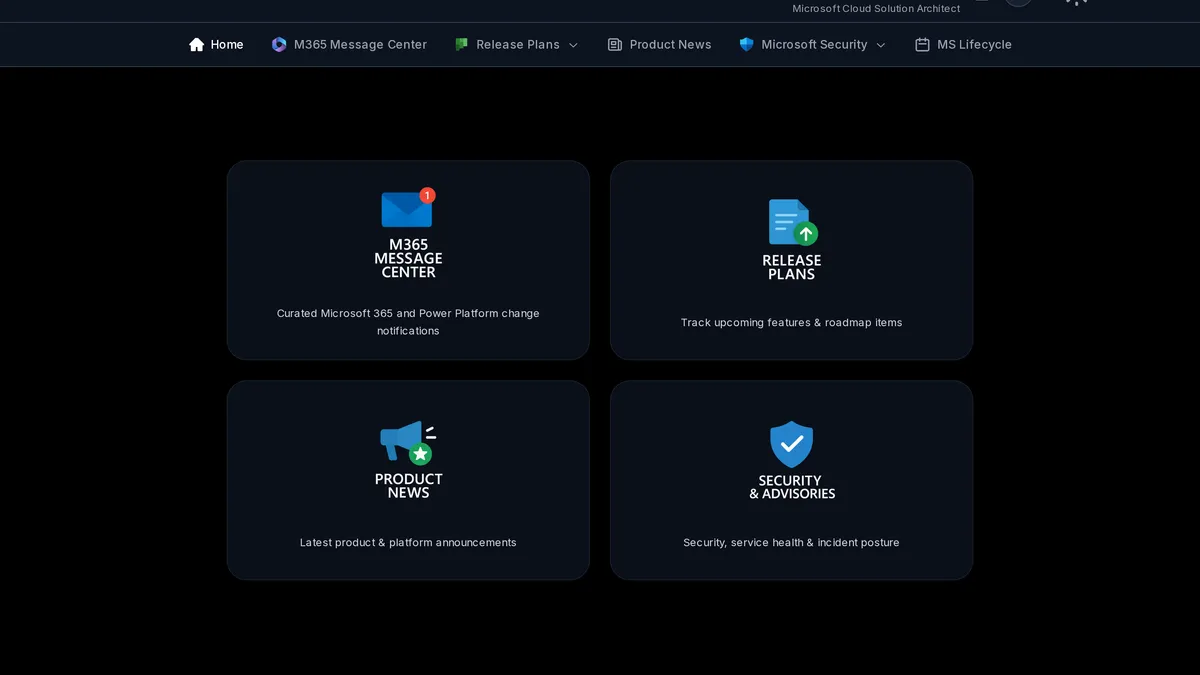
Task: Click the Product News megaphone icon
Action: tap(408, 442)
